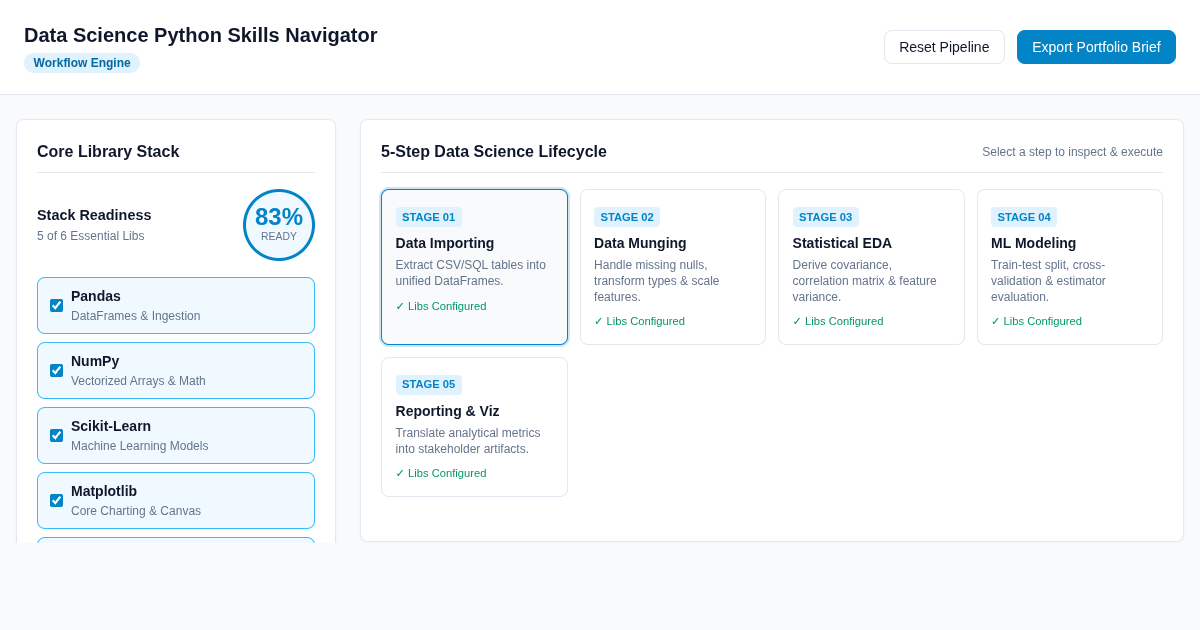Click the 'STAGE 04' badge
The height and width of the screenshot is (630, 1200).
point(1024,217)
